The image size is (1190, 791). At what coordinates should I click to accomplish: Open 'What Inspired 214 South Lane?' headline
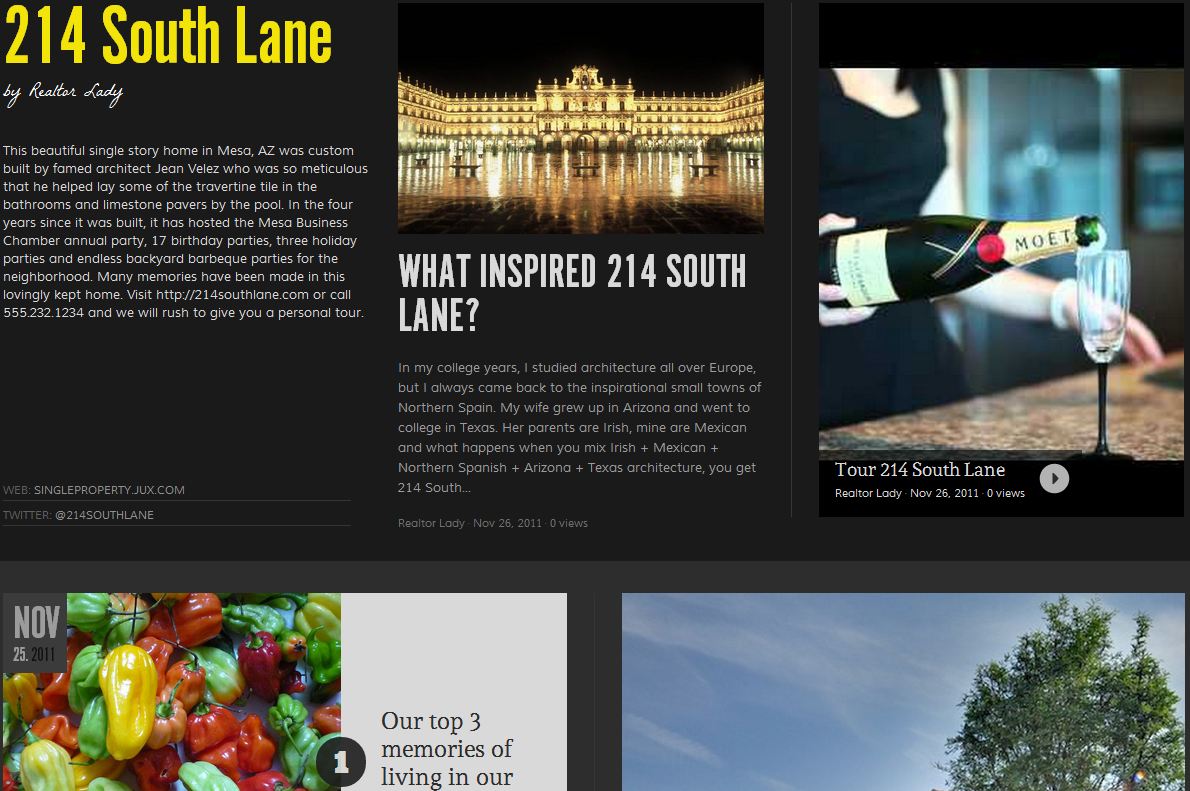[572, 292]
